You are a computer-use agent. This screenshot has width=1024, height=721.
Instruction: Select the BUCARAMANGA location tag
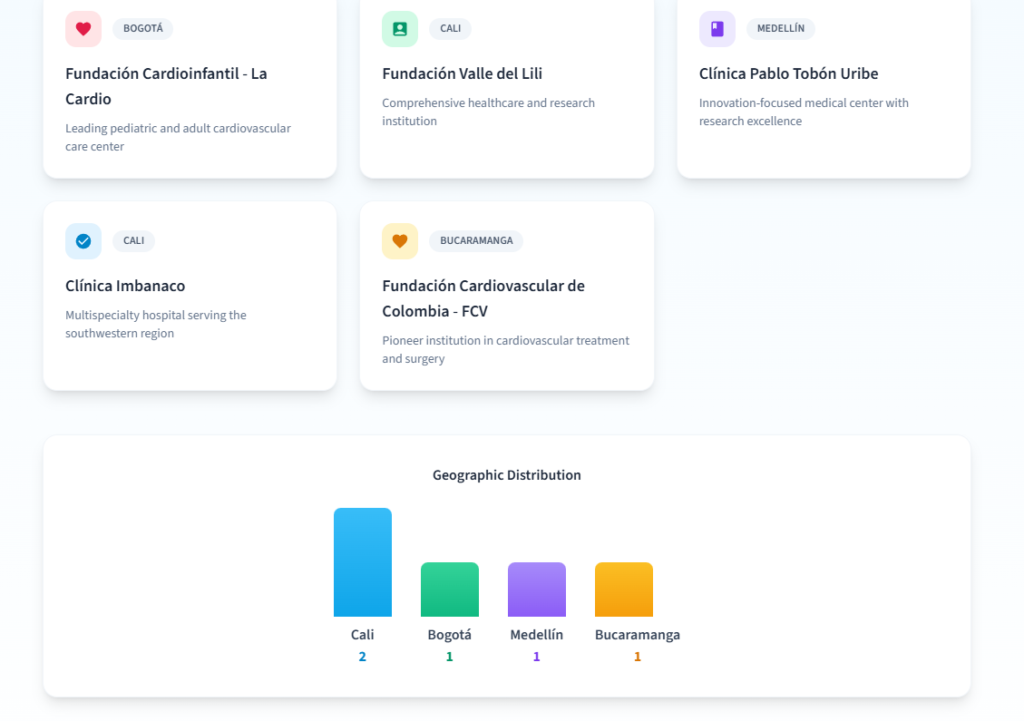coord(476,241)
